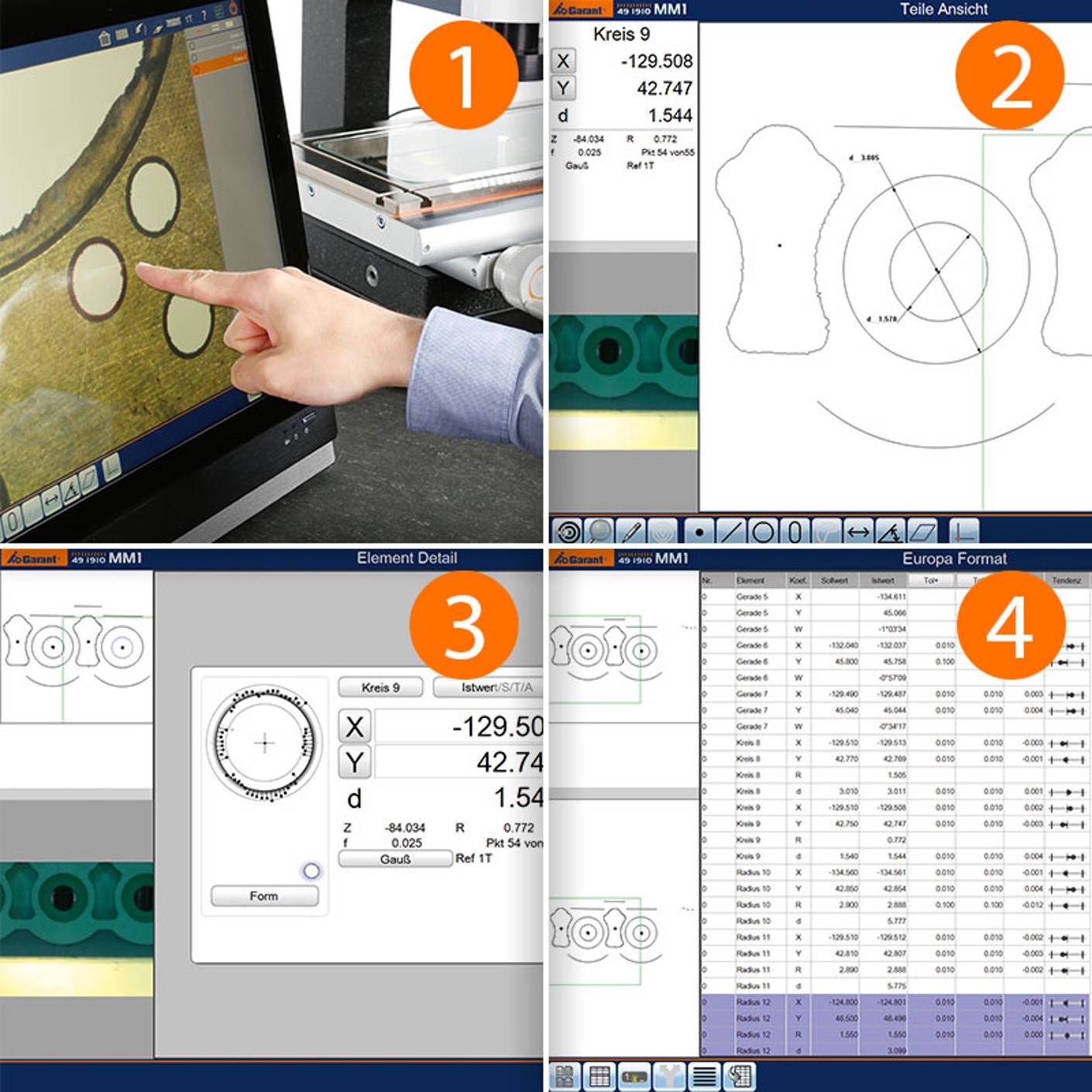Toggle the X axis button in Element Detail
Viewport: 1092px width, 1092px height.
[354, 726]
